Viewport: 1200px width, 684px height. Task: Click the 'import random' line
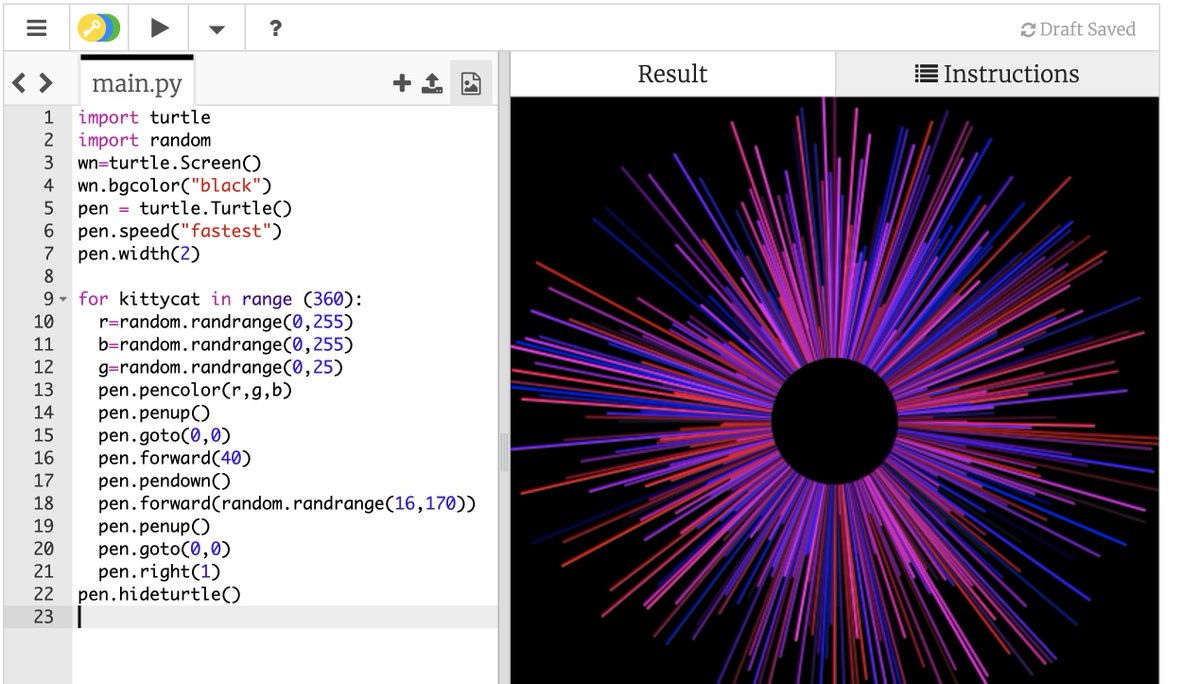click(144, 140)
